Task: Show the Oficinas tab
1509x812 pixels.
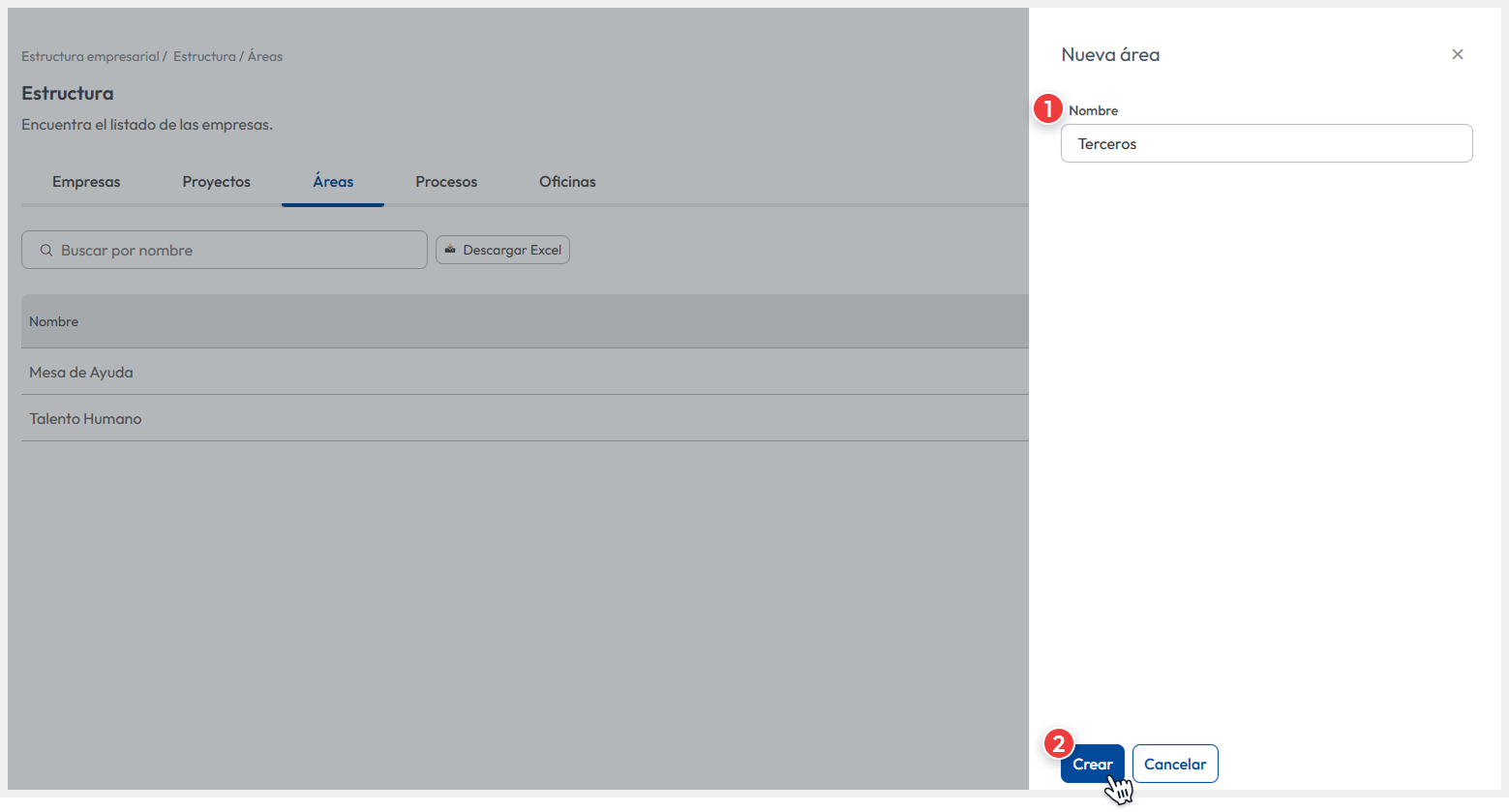Action: click(567, 182)
